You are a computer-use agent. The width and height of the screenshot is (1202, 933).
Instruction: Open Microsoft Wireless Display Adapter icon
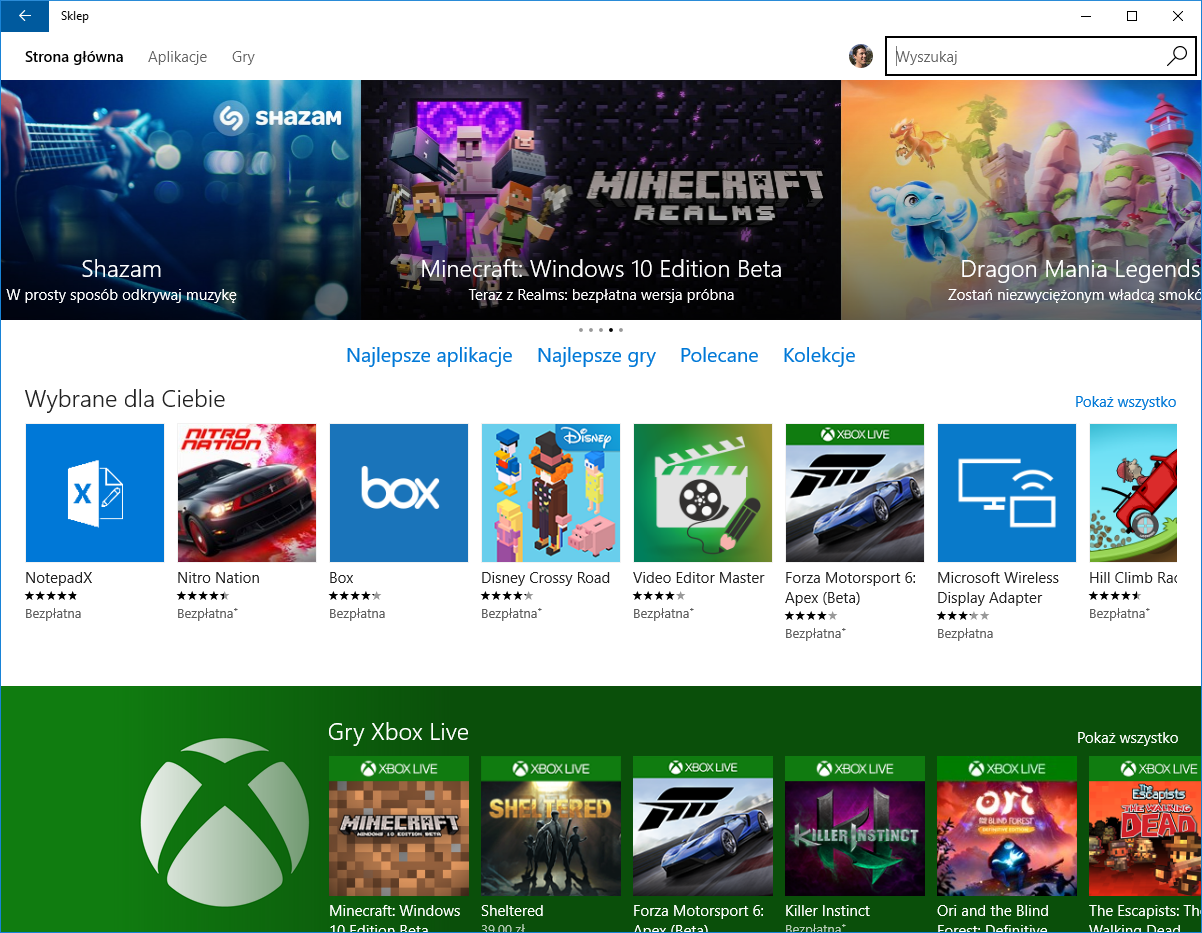[1007, 493]
